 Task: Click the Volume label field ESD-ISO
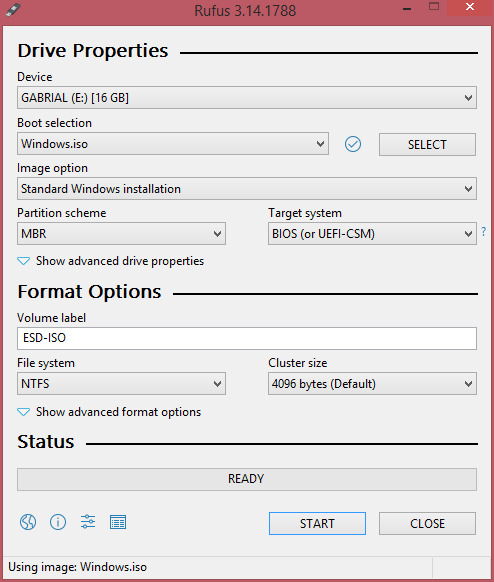pyautogui.click(x=247, y=338)
